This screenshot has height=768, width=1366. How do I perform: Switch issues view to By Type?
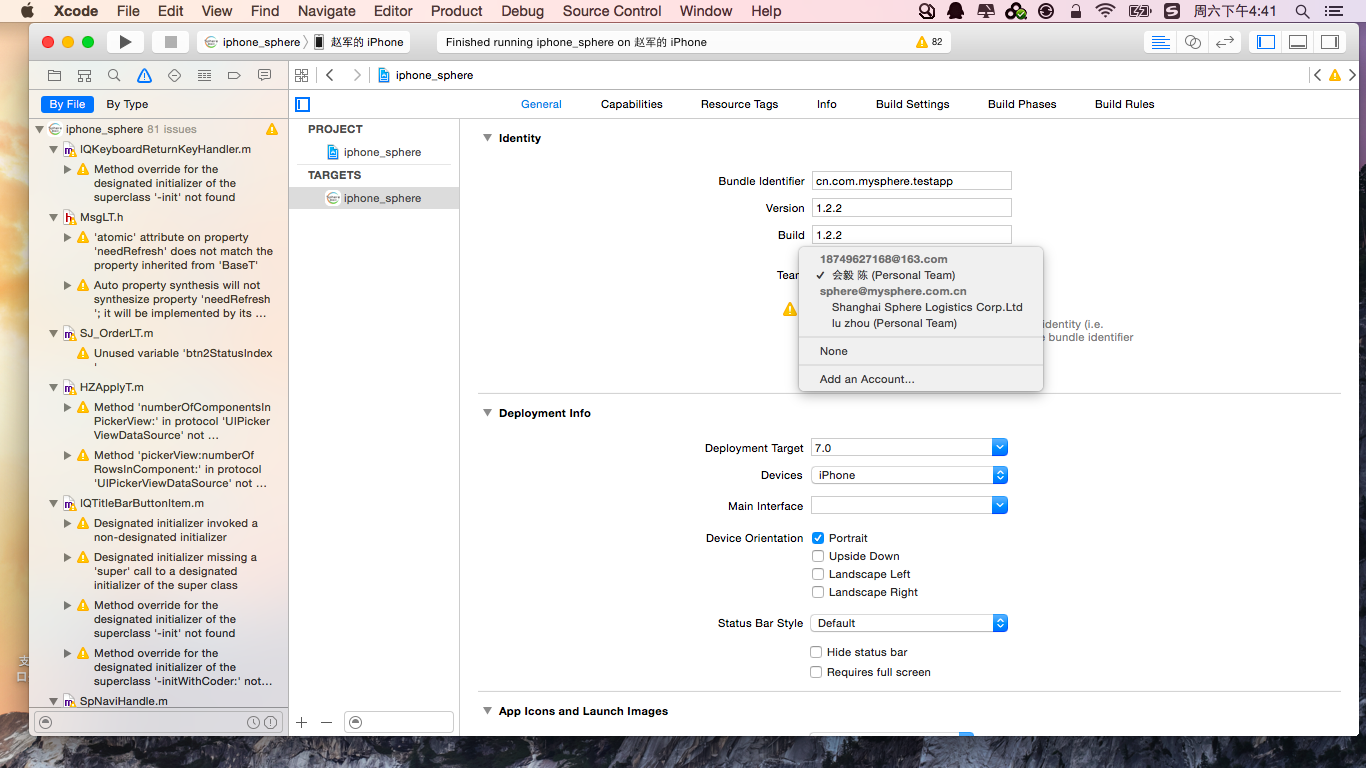[x=127, y=104]
